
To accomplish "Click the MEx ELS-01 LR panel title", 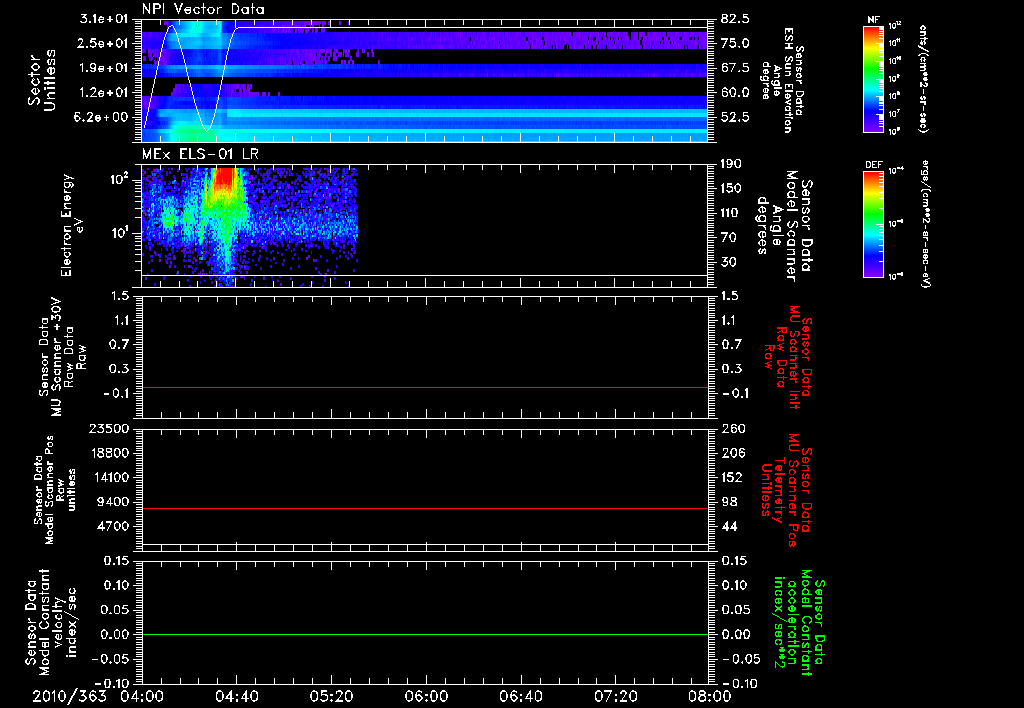I will point(200,154).
